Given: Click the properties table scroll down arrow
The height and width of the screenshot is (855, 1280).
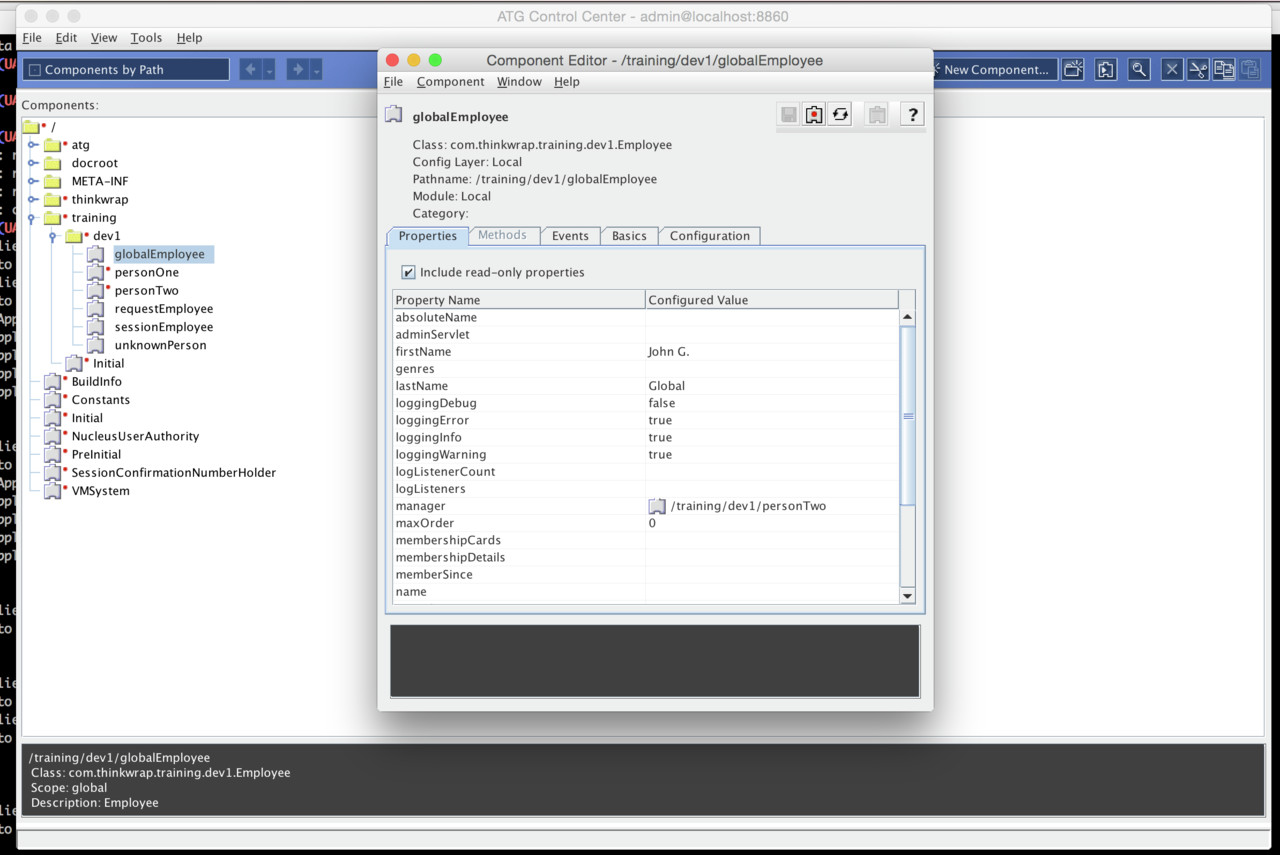Looking at the screenshot, I should pyautogui.click(x=908, y=595).
